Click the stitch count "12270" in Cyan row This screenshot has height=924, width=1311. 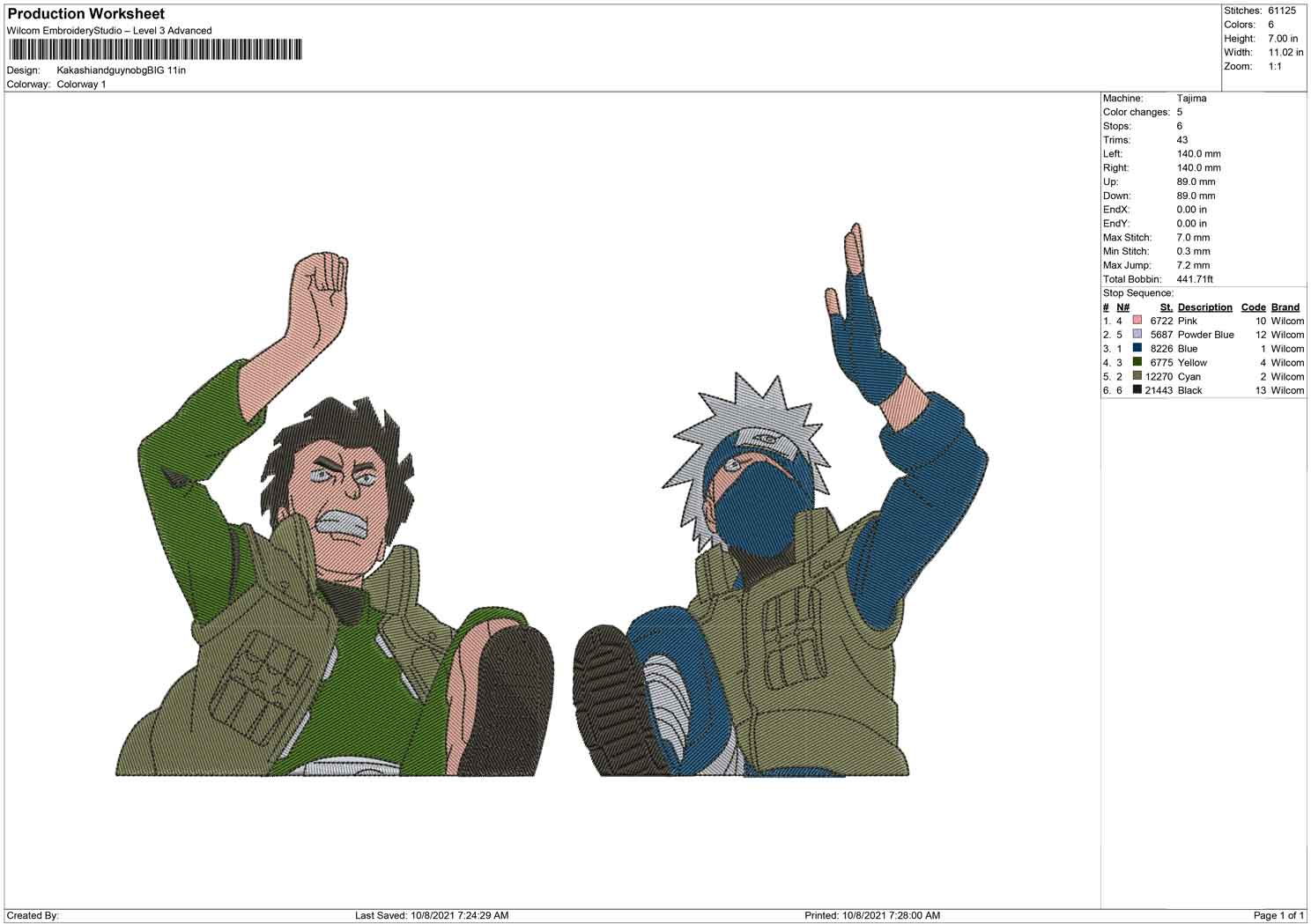[1159, 377]
